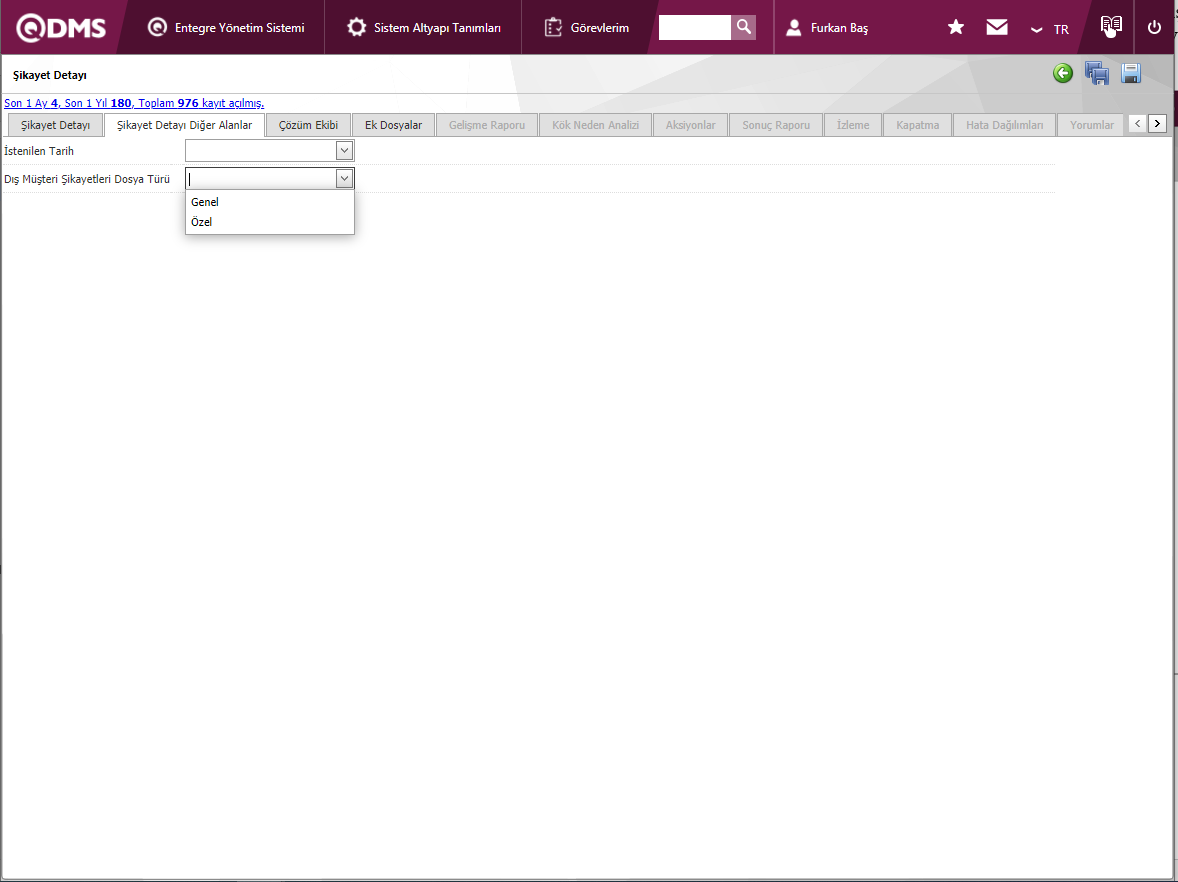Viewport: 1178px width, 882px height.
Task: Open the help book icon
Action: click(x=1110, y=27)
